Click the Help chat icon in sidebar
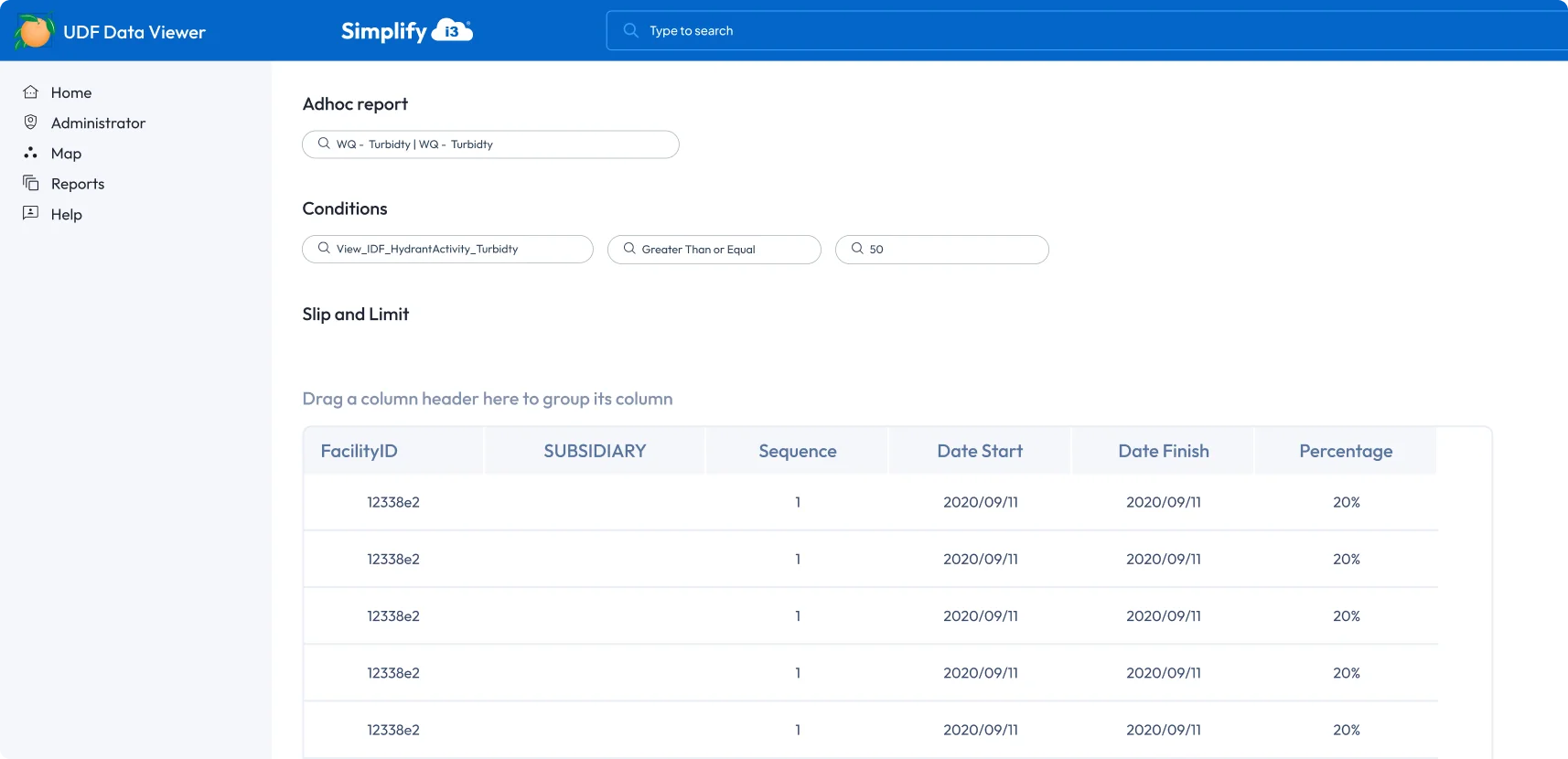The width and height of the screenshot is (1568, 759). [x=31, y=213]
